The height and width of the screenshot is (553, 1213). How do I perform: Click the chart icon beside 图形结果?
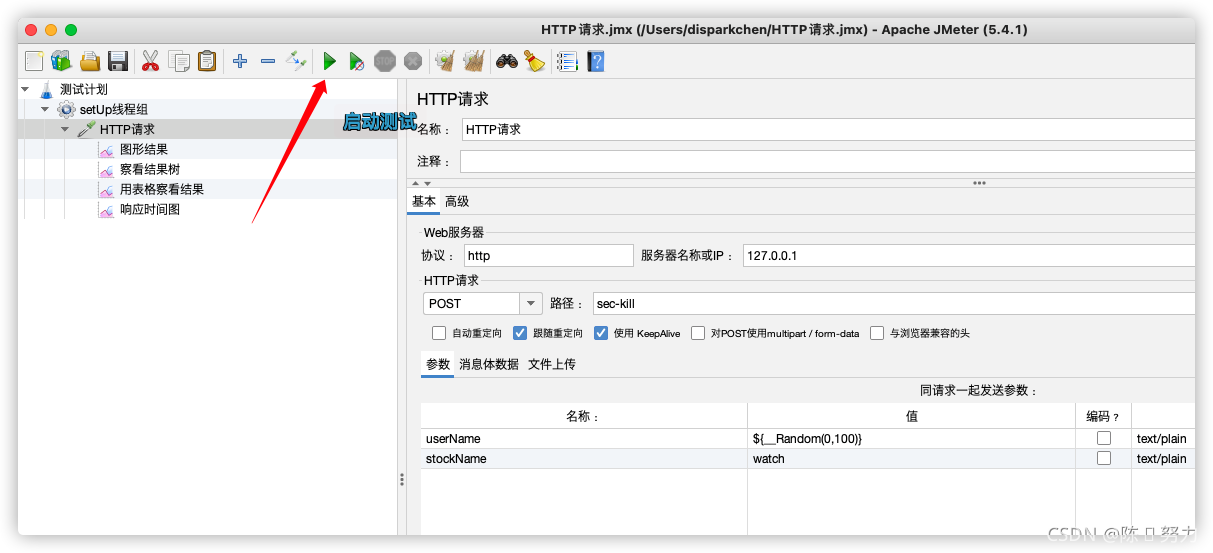(106, 150)
